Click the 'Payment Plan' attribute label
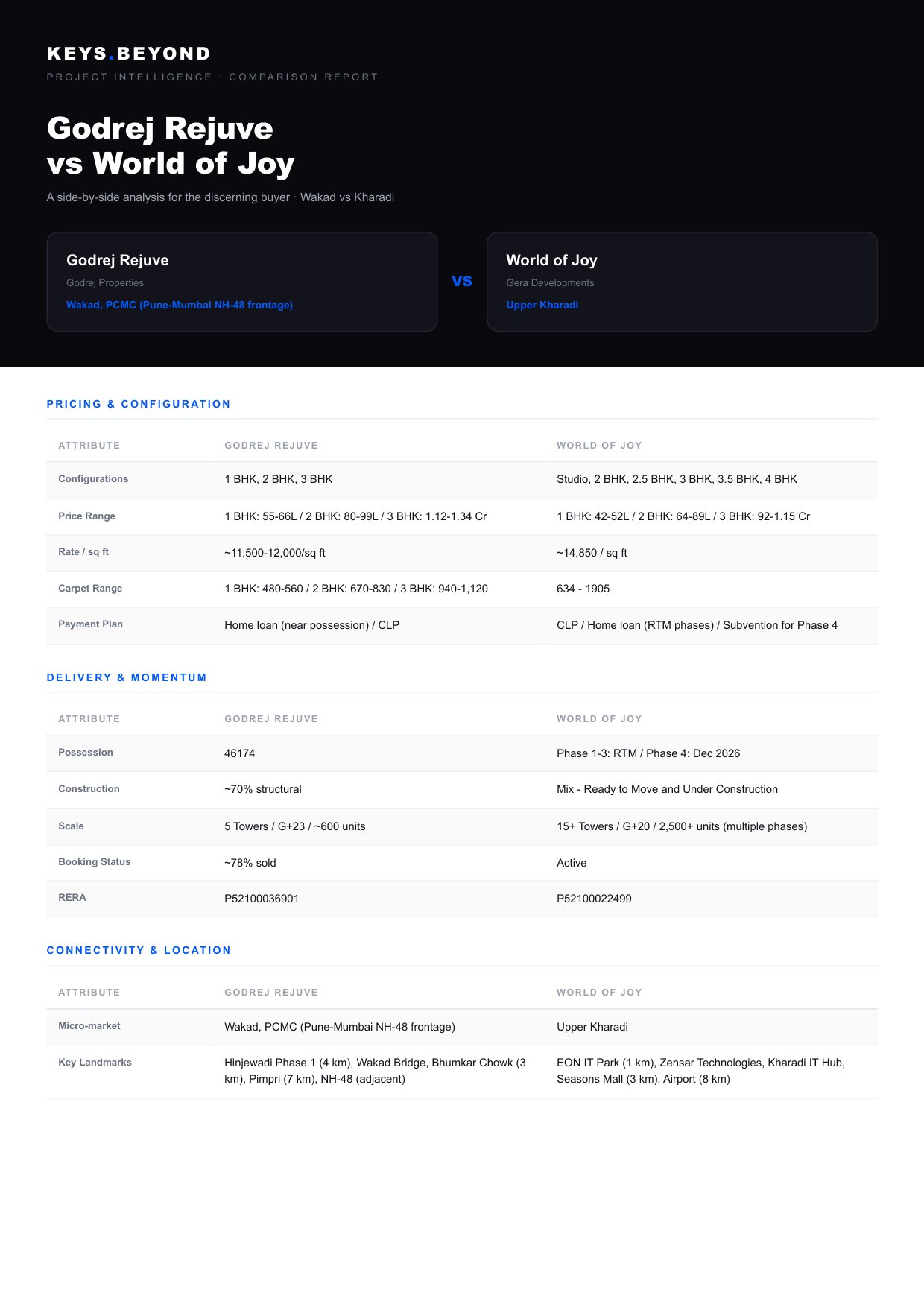 pyautogui.click(x=90, y=624)
